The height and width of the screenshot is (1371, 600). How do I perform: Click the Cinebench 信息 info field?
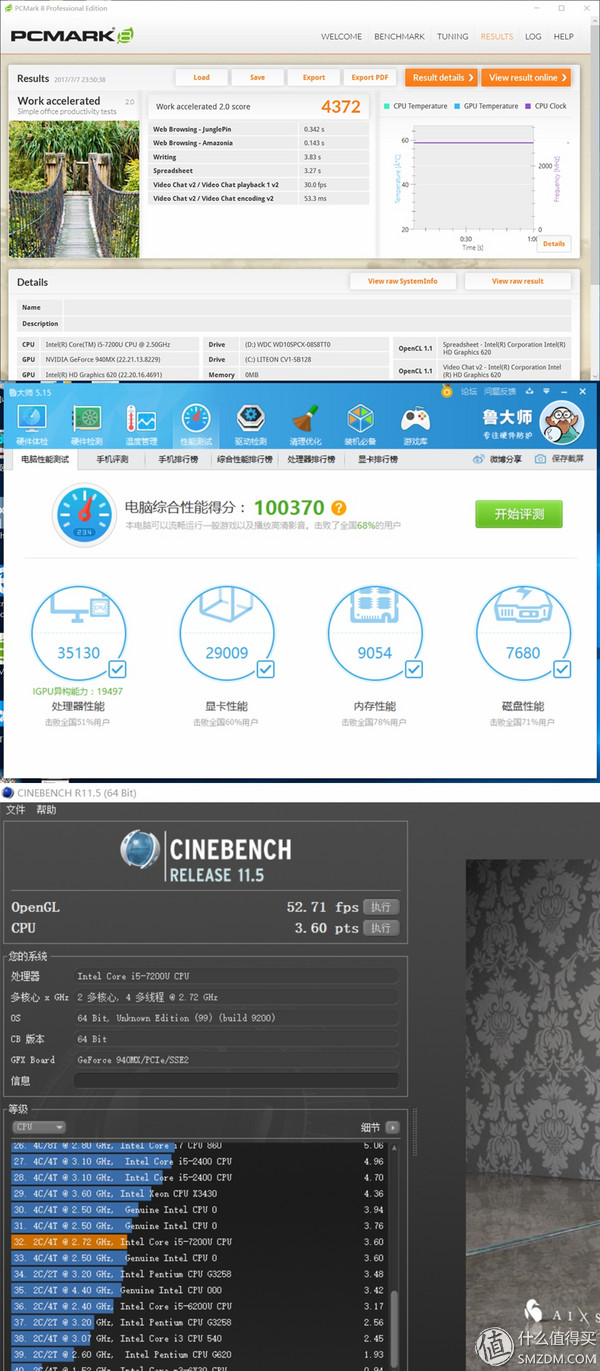pos(235,1081)
